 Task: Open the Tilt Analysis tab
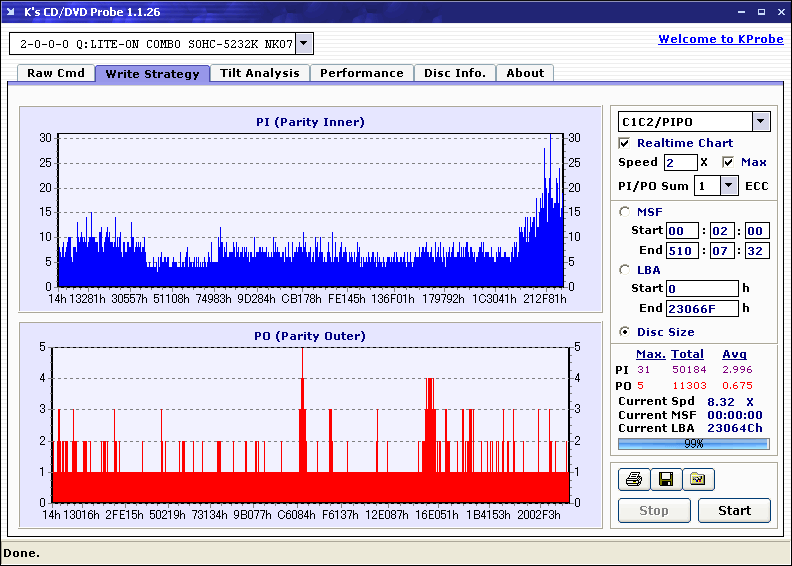(259, 73)
